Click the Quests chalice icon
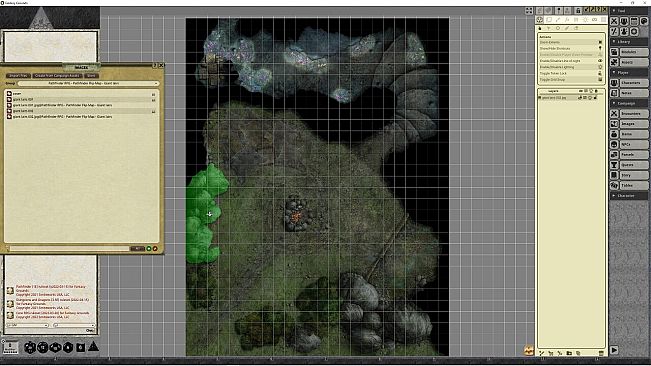The image size is (651, 366). pyautogui.click(x=614, y=165)
